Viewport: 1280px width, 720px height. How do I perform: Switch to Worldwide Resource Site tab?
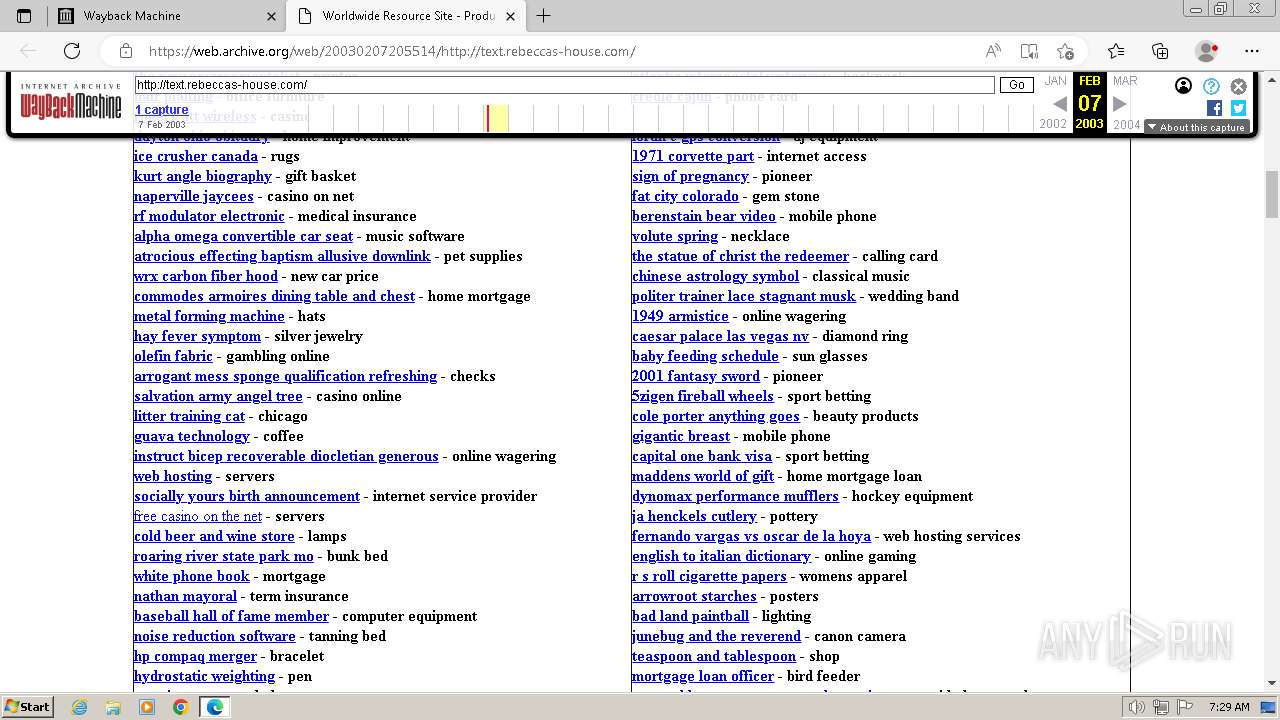pos(406,16)
